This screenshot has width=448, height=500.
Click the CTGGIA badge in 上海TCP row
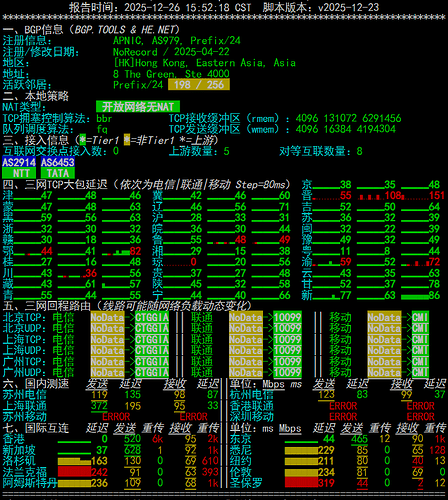point(152,339)
